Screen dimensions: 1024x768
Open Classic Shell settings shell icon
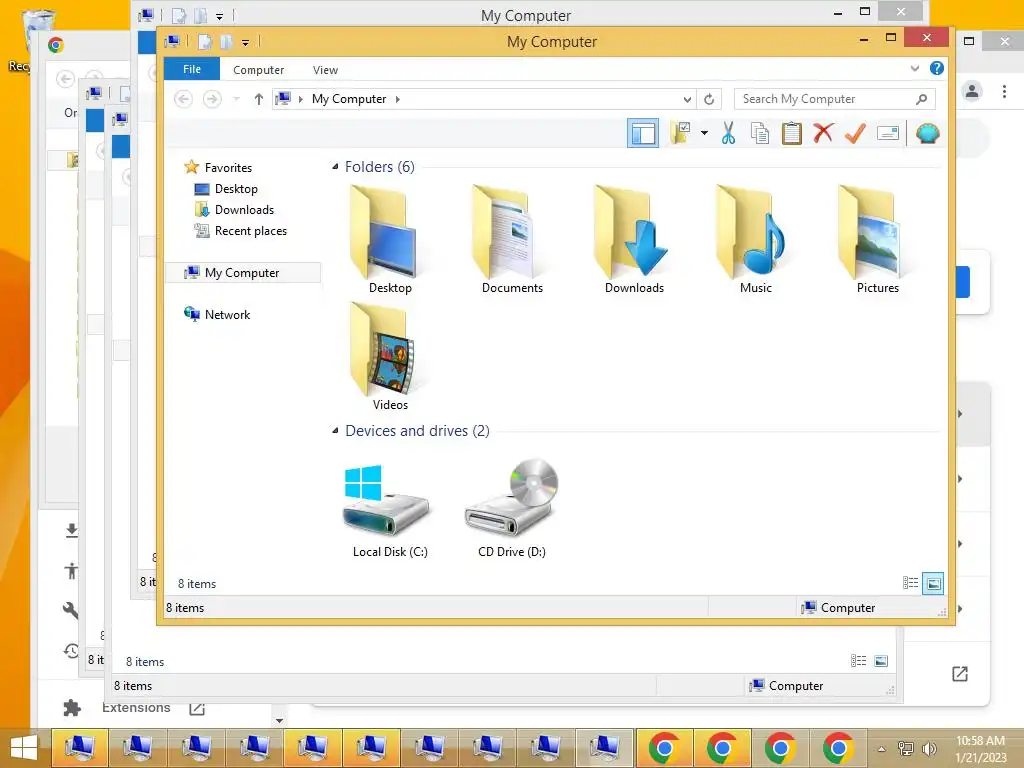(927, 133)
